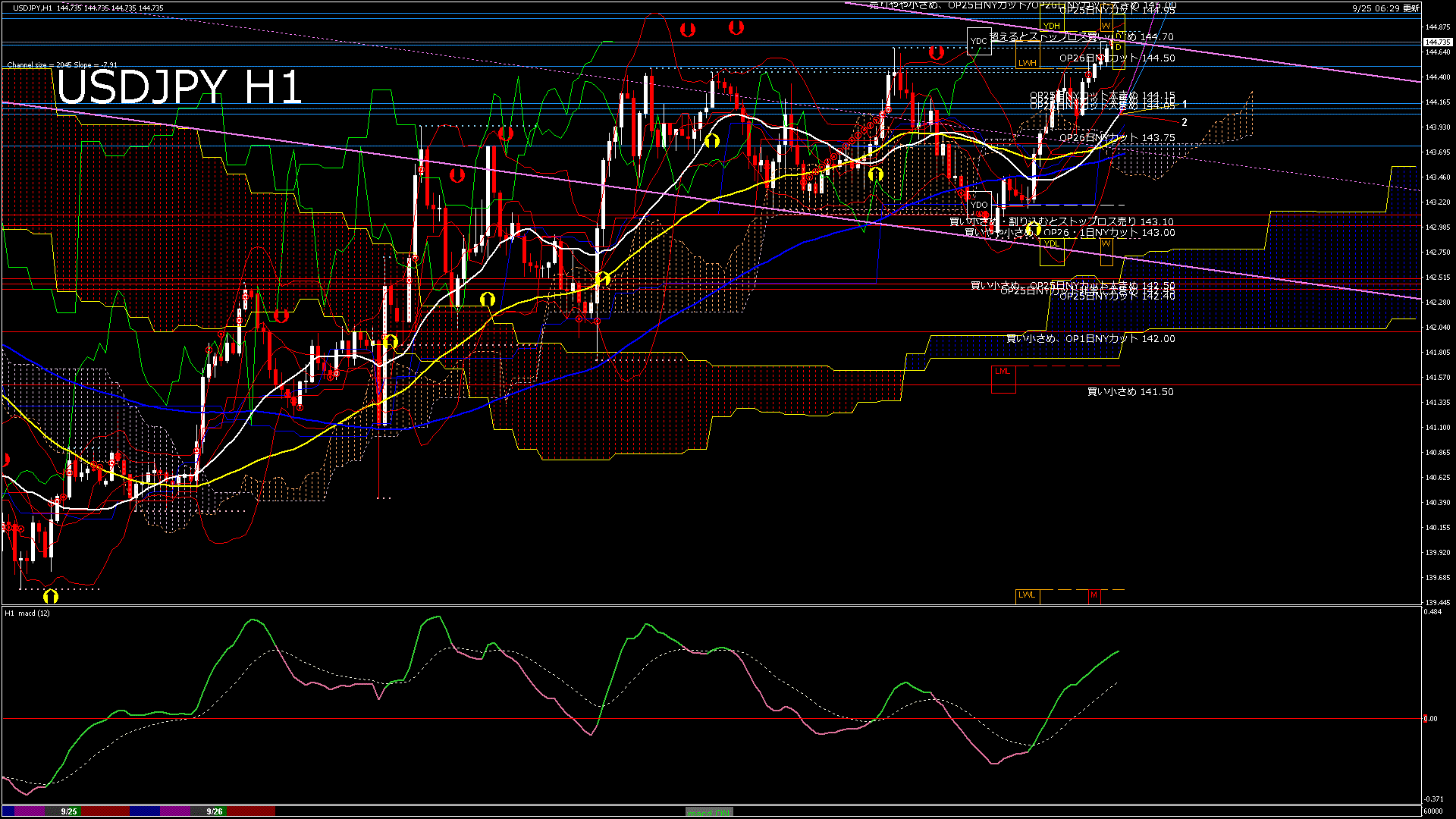Click the YDH level label box
1456x819 pixels.
click(1052, 26)
